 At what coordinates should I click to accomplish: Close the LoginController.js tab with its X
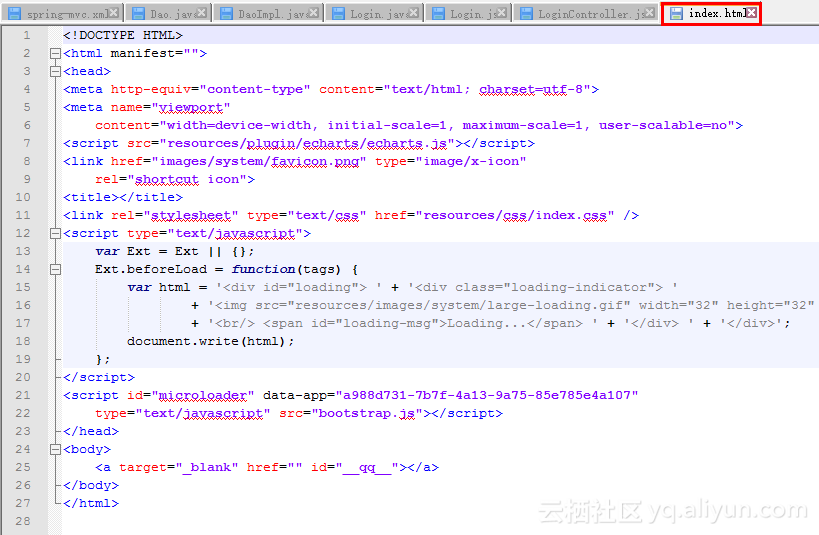(x=649, y=13)
